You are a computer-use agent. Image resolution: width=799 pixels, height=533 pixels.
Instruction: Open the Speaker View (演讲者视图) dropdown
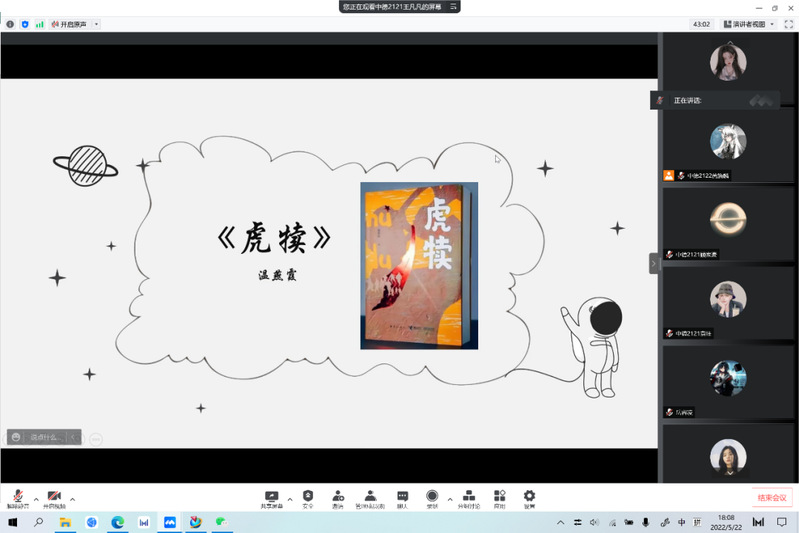753,24
